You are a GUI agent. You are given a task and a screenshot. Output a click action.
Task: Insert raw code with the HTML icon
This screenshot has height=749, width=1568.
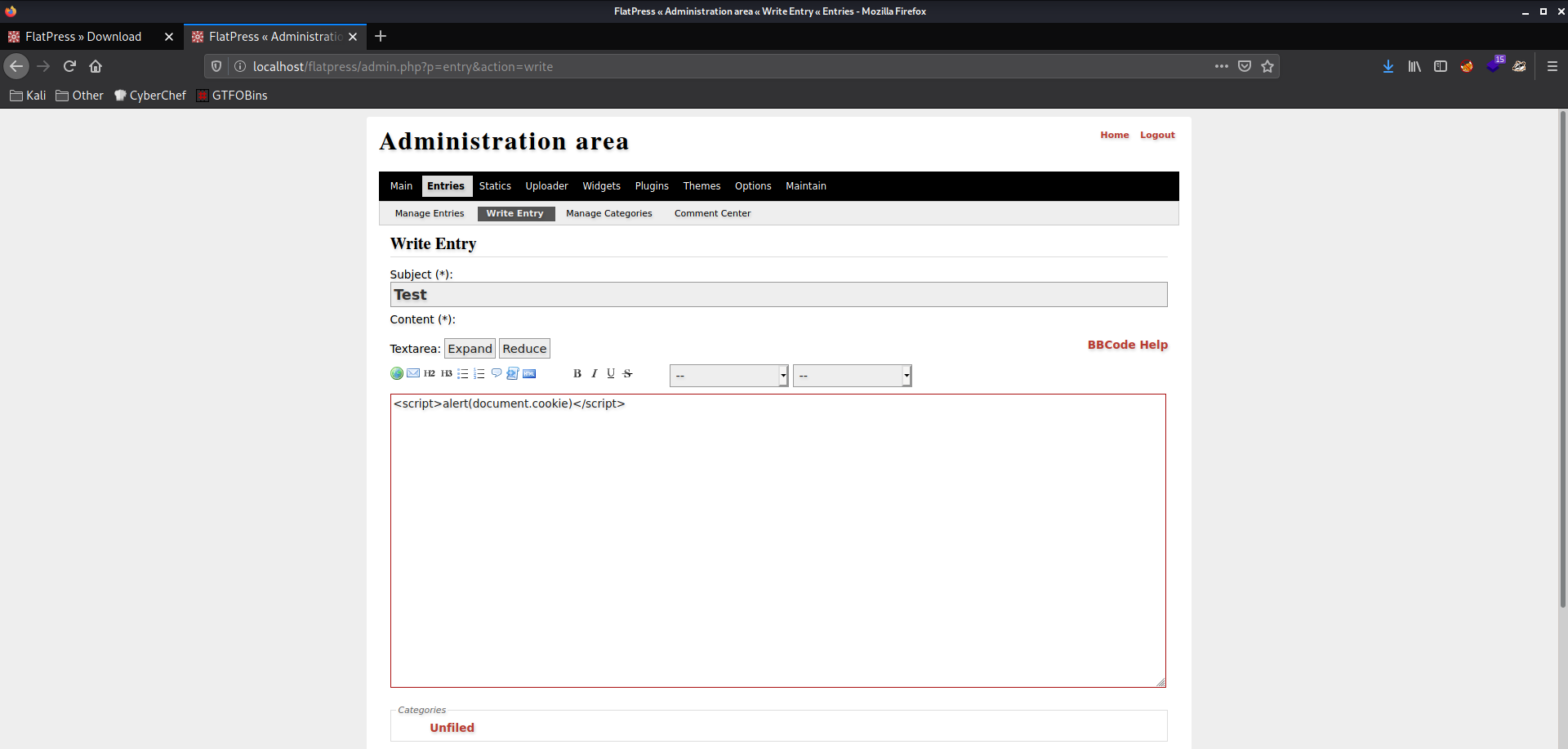[529, 373]
